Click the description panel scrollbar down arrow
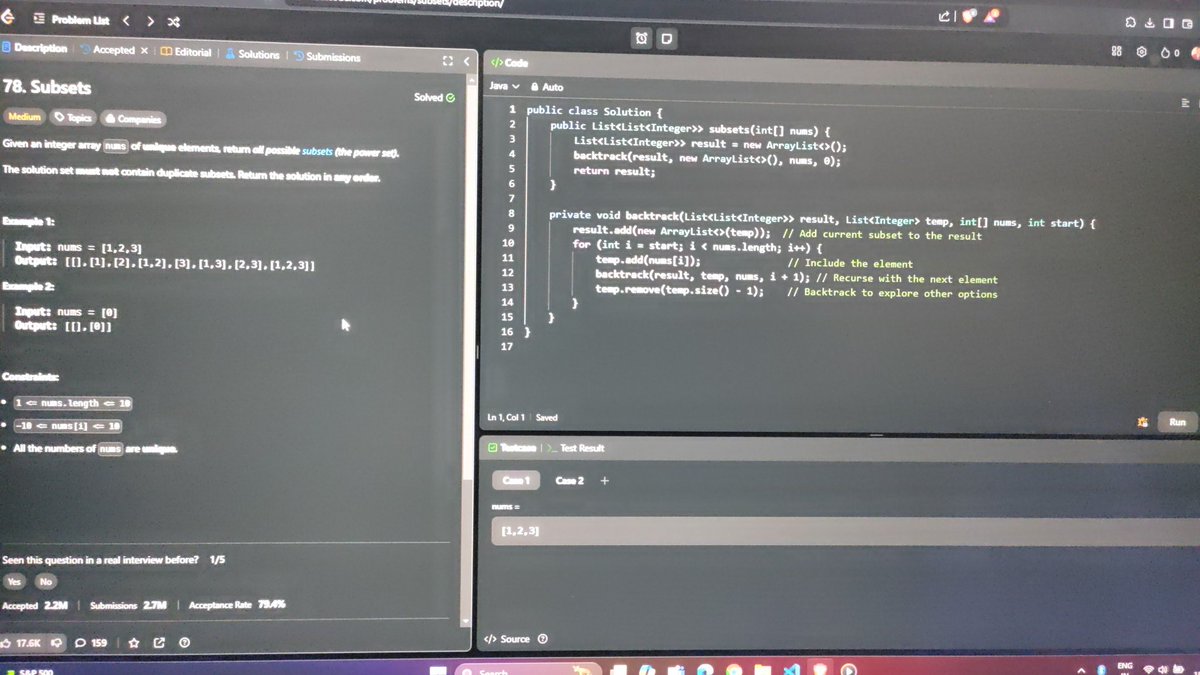Screen dimensions: 1200x675 464,620
